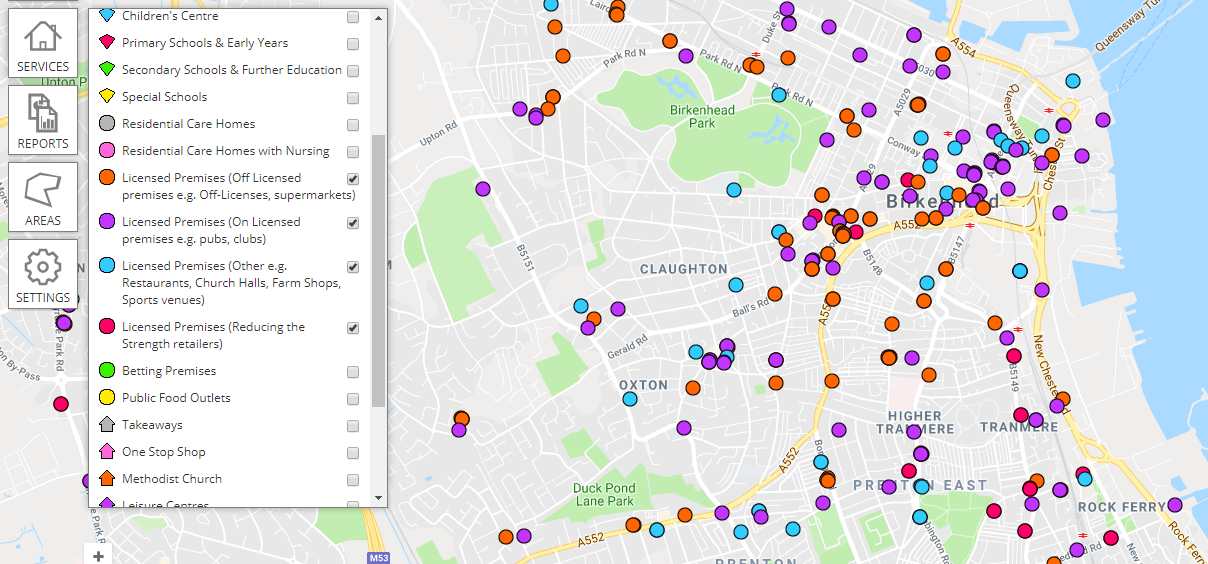Image resolution: width=1208 pixels, height=564 pixels.
Task: Enable the Special Schools checkbox
Action: coord(353,98)
